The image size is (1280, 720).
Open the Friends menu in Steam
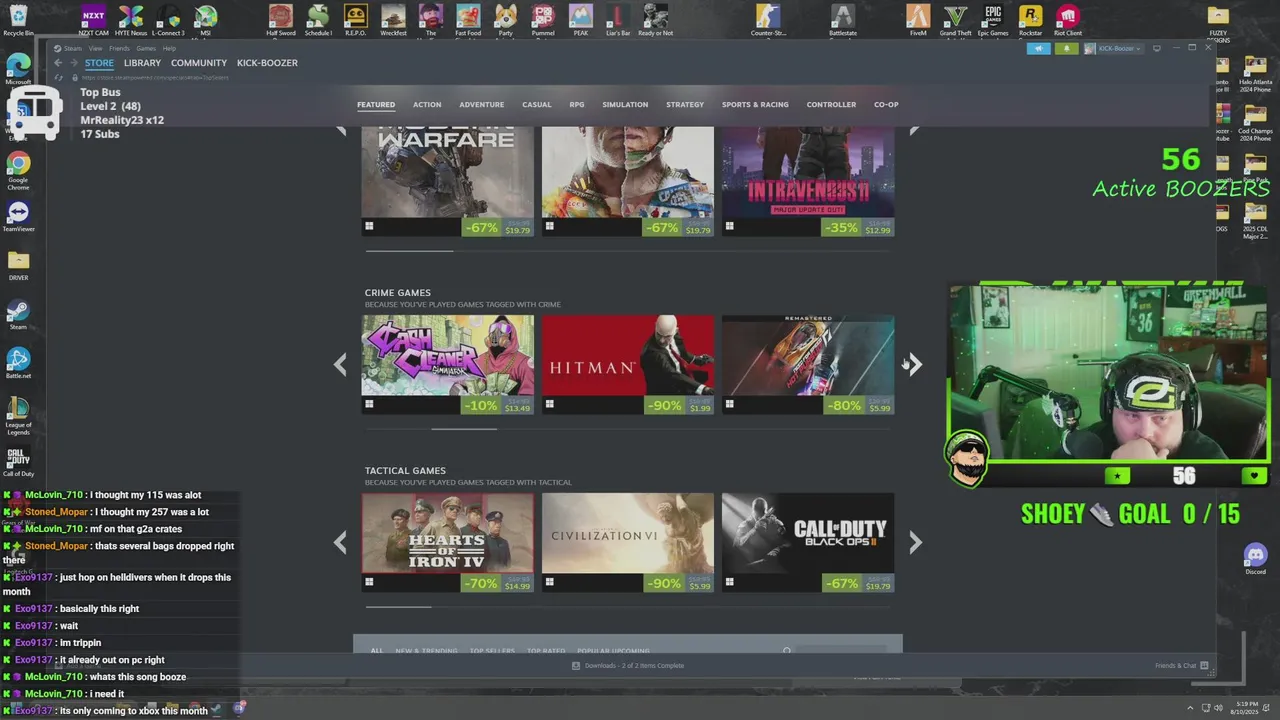pyautogui.click(x=119, y=48)
